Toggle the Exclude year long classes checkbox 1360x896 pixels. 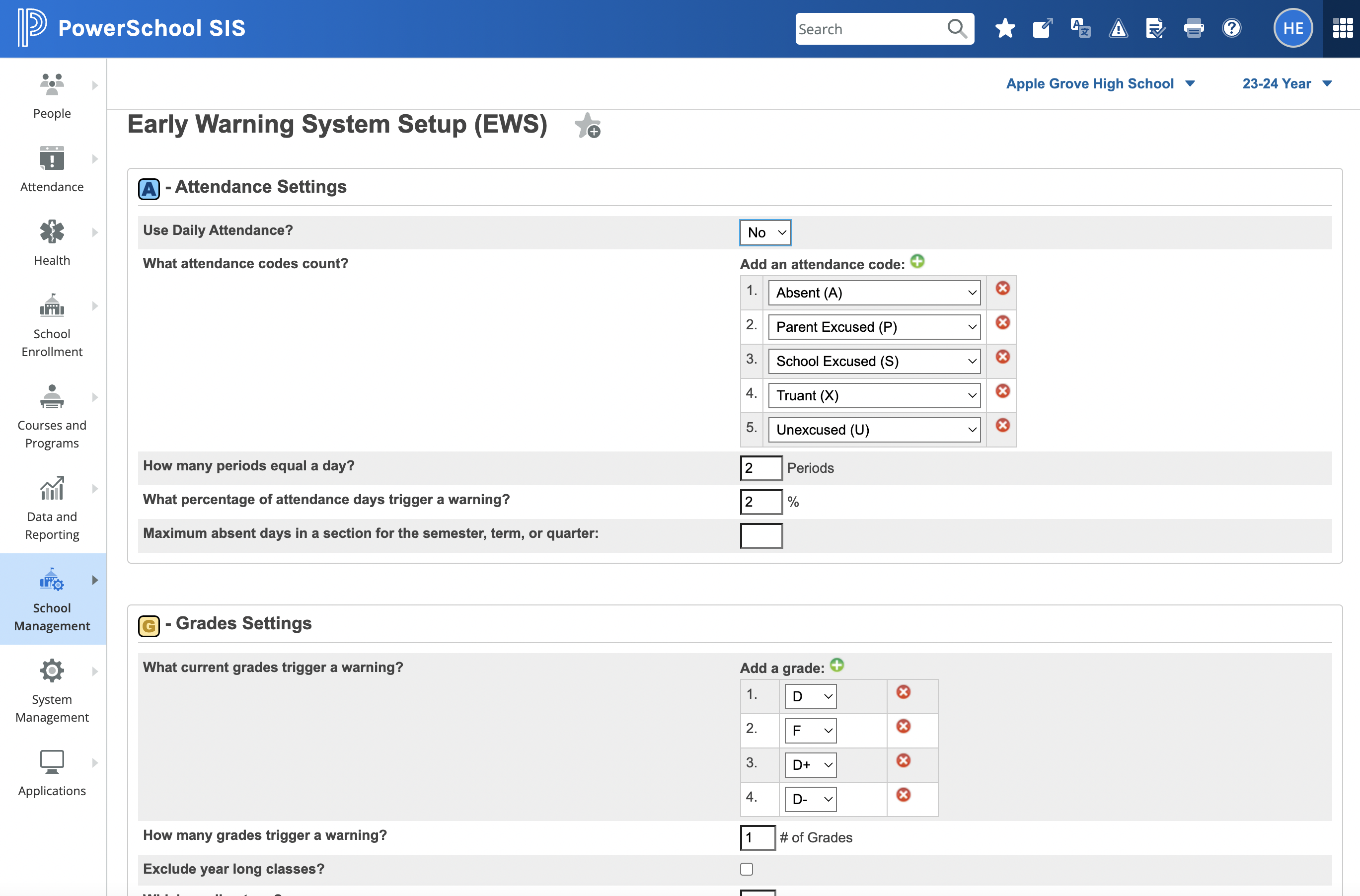tap(746, 869)
